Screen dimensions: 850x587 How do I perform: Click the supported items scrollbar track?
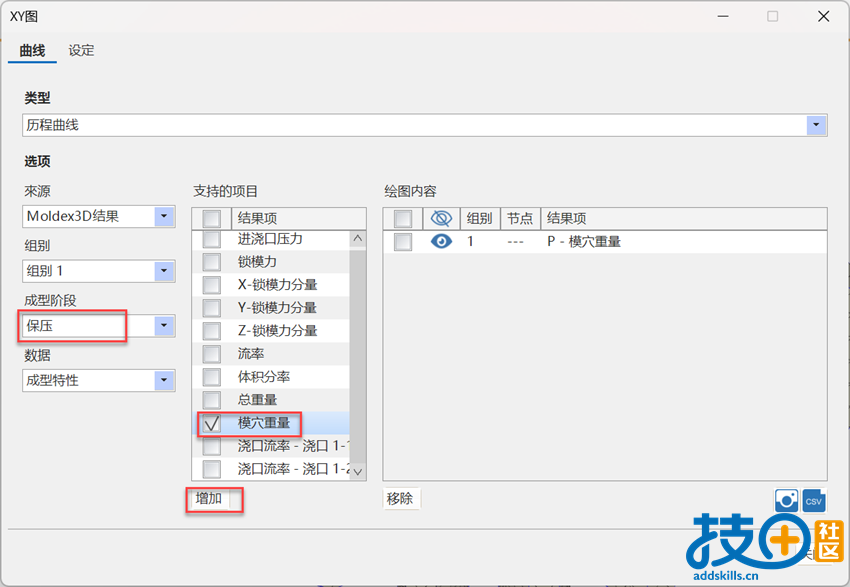[x=358, y=355]
